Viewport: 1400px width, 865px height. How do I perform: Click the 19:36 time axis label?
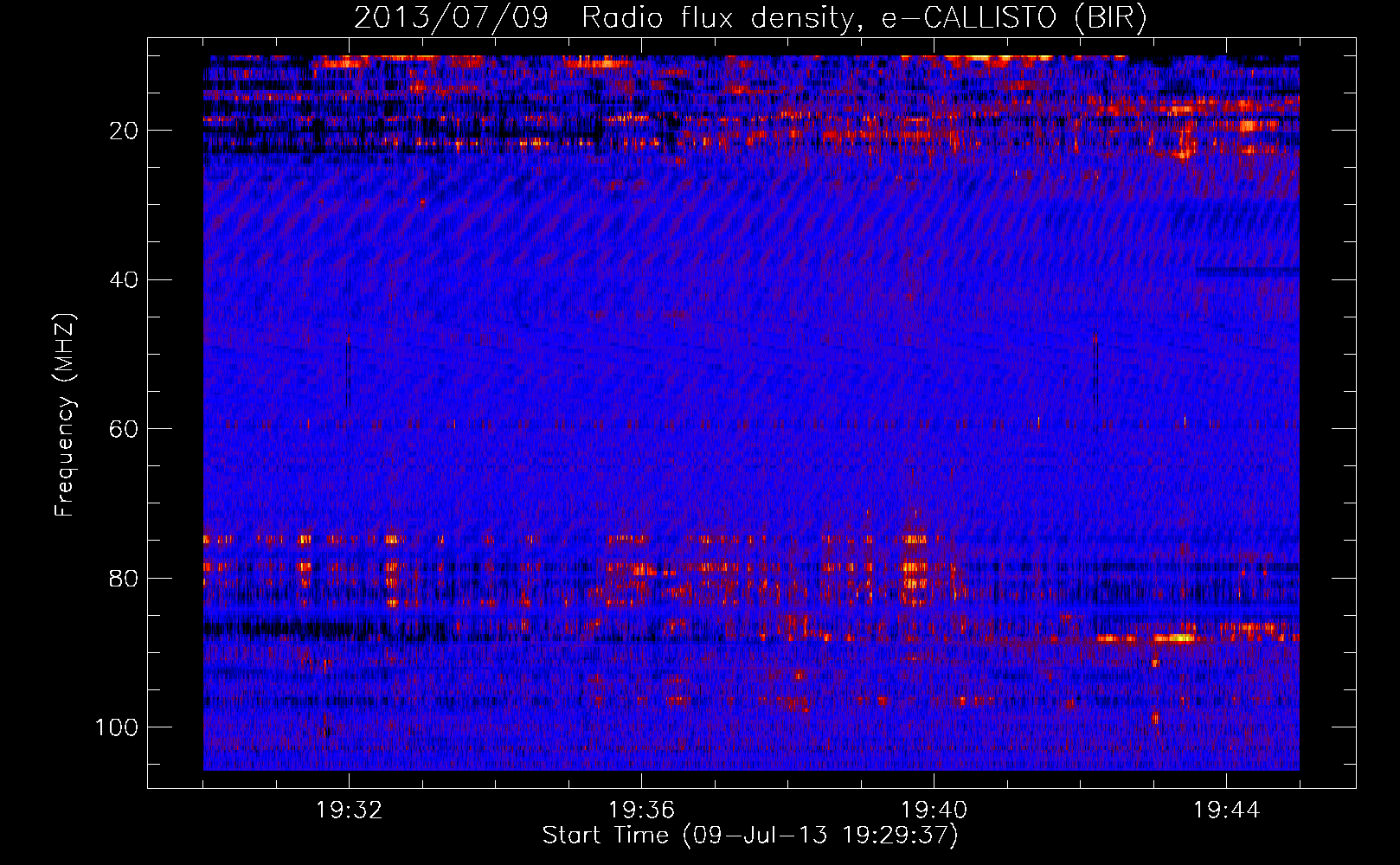click(x=641, y=811)
